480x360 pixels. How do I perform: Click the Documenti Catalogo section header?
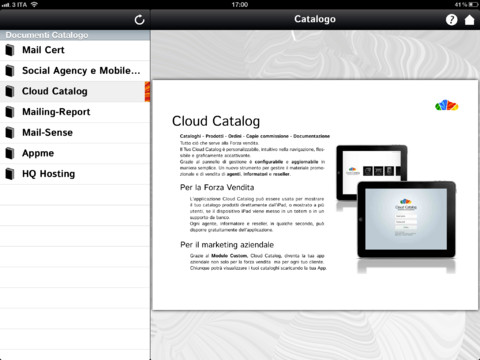[x=75, y=35]
